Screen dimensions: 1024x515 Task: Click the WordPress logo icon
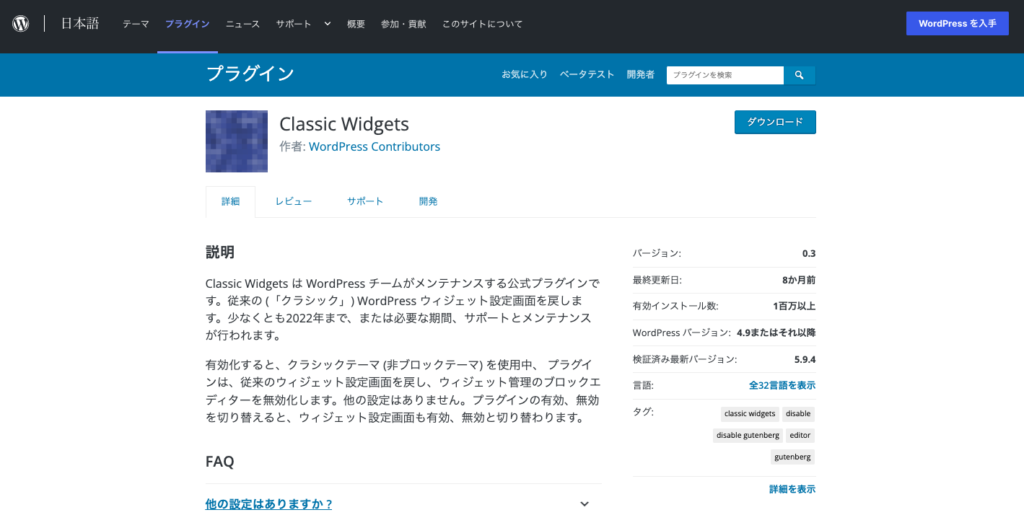[x=21, y=23]
